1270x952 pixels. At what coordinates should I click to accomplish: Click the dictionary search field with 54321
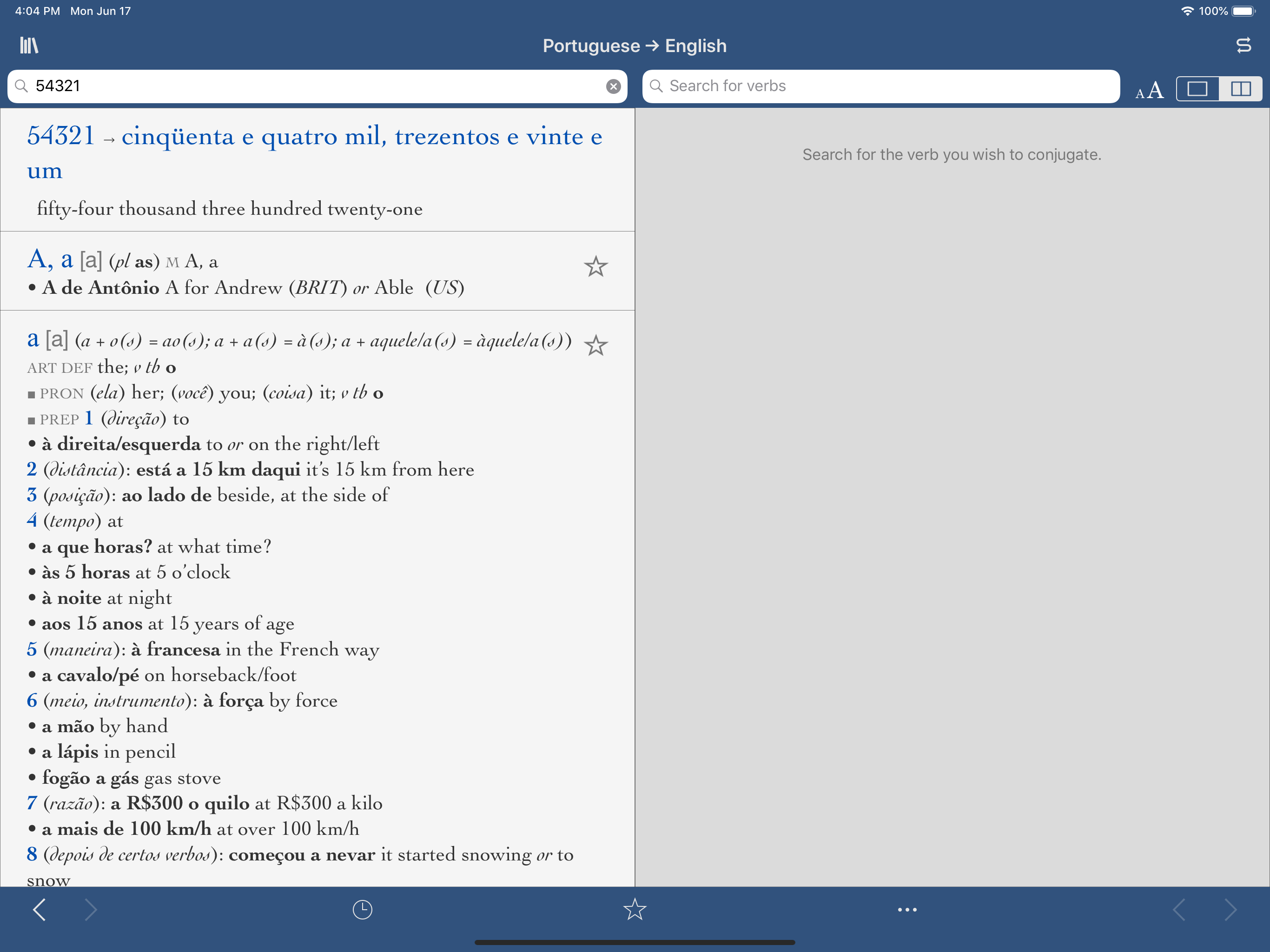[317, 86]
